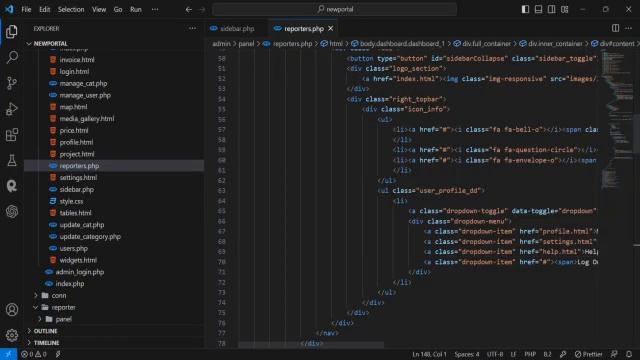Open the ChatGPT extension icon in activity bar
This screenshot has width=640, height=360.
[12, 211]
